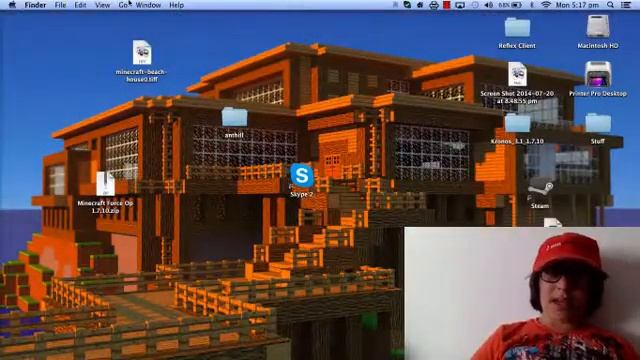This screenshot has height=360, width=640.
Task: Open the Finder menu
Action: tap(35, 5)
